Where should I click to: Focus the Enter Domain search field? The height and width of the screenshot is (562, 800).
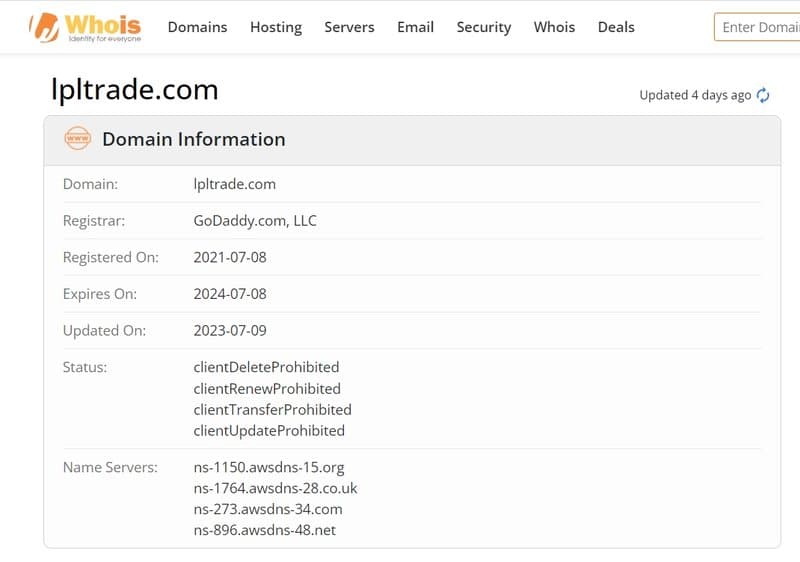(757, 27)
